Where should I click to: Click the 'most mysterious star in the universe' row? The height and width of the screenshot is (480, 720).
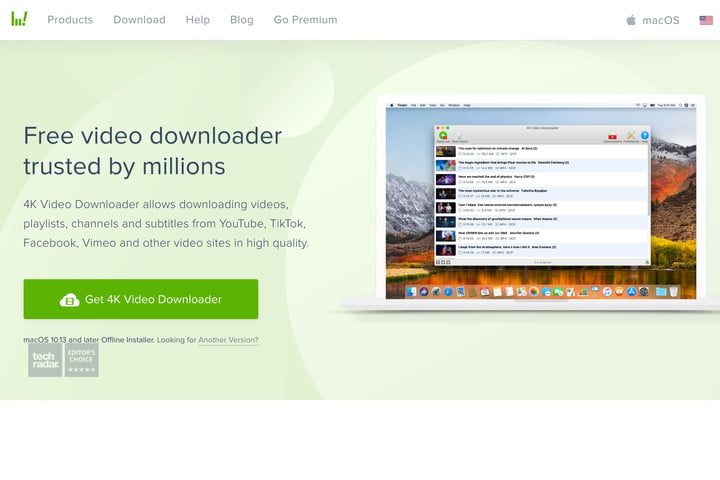542,193
